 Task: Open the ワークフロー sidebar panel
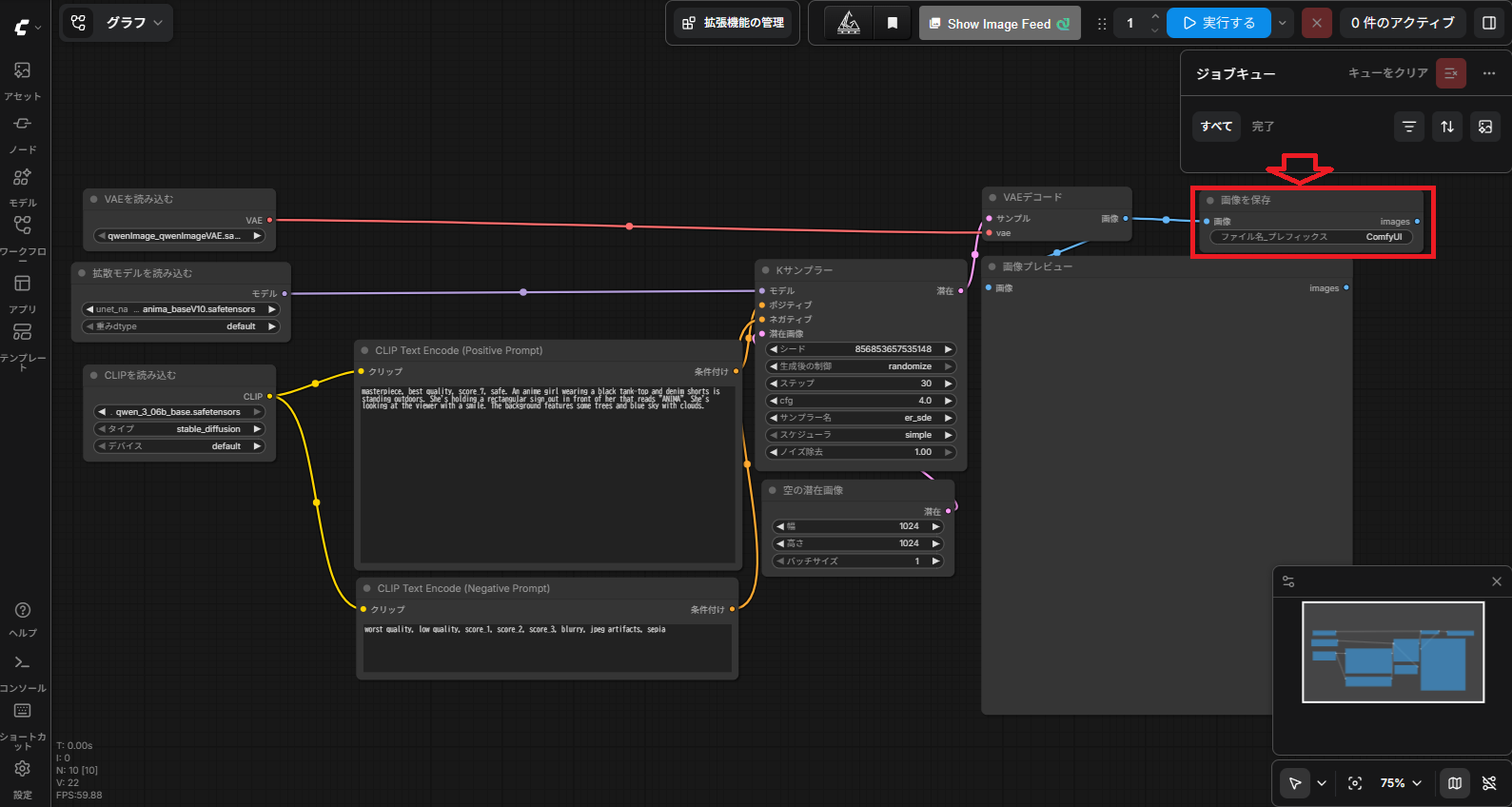22,236
